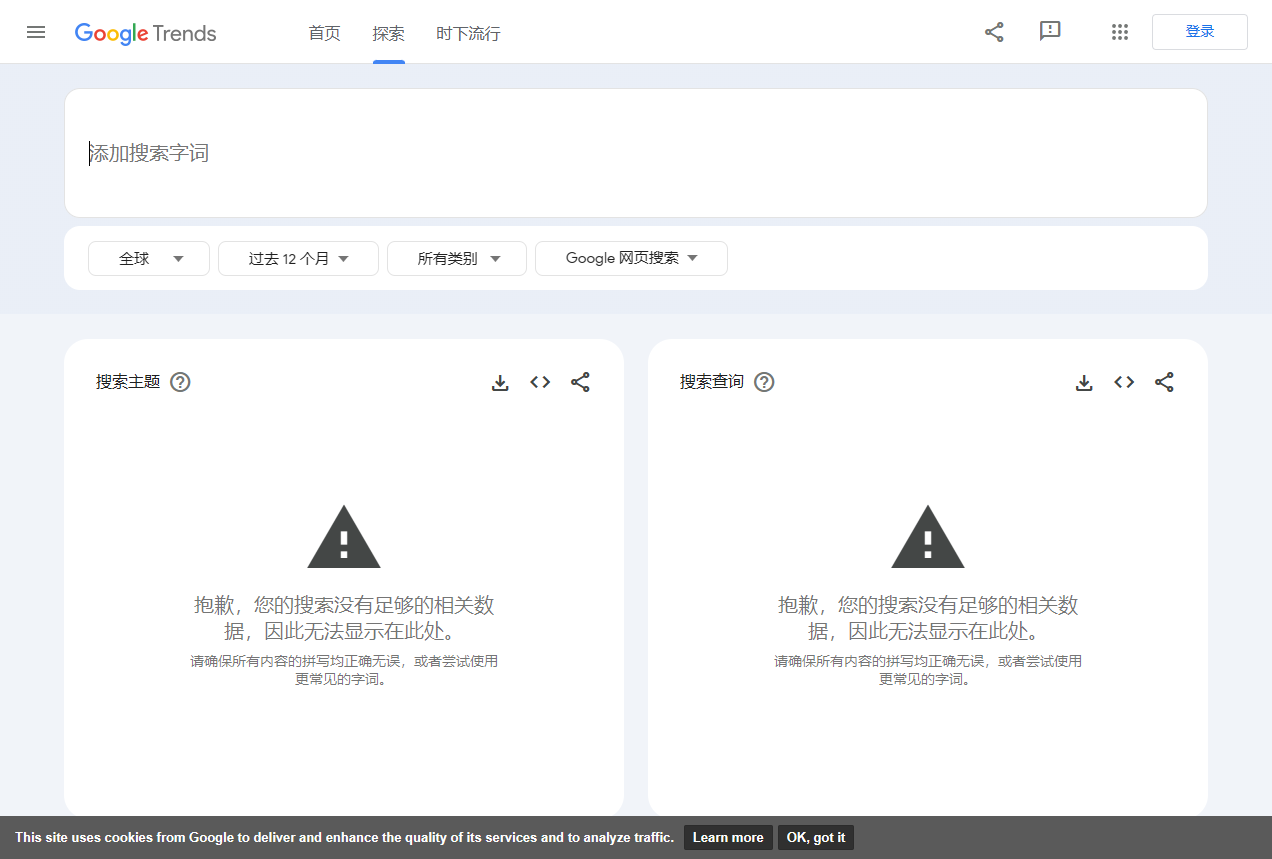Open the Google apps grid
This screenshot has height=859, width=1272.
tap(1120, 31)
